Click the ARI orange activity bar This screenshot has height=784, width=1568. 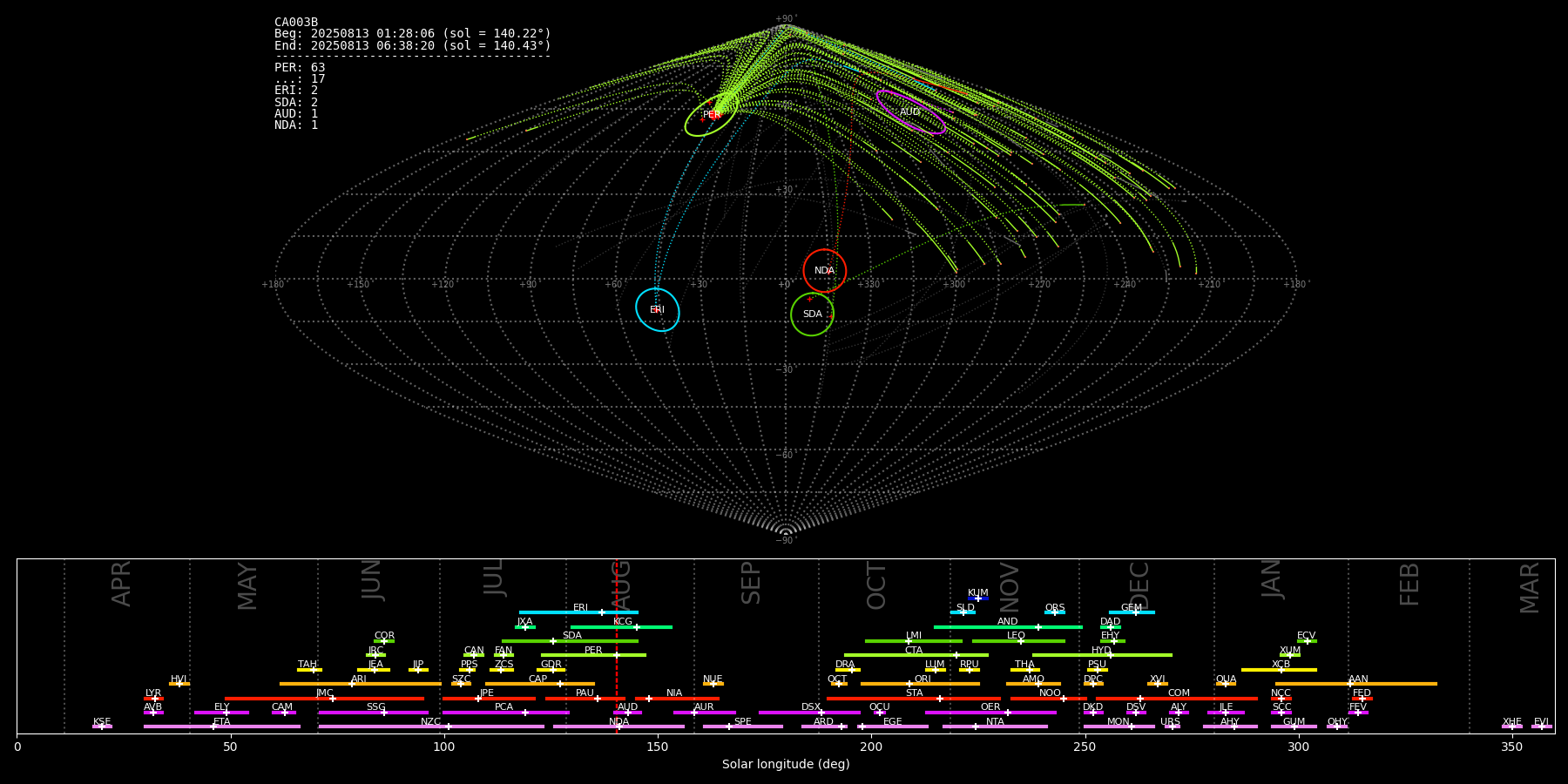click(x=361, y=684)
